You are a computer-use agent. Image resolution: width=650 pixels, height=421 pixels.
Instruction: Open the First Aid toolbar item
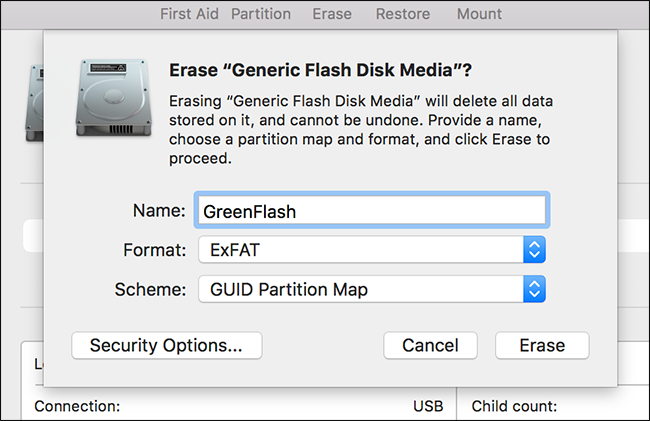[x=189, y=14]
